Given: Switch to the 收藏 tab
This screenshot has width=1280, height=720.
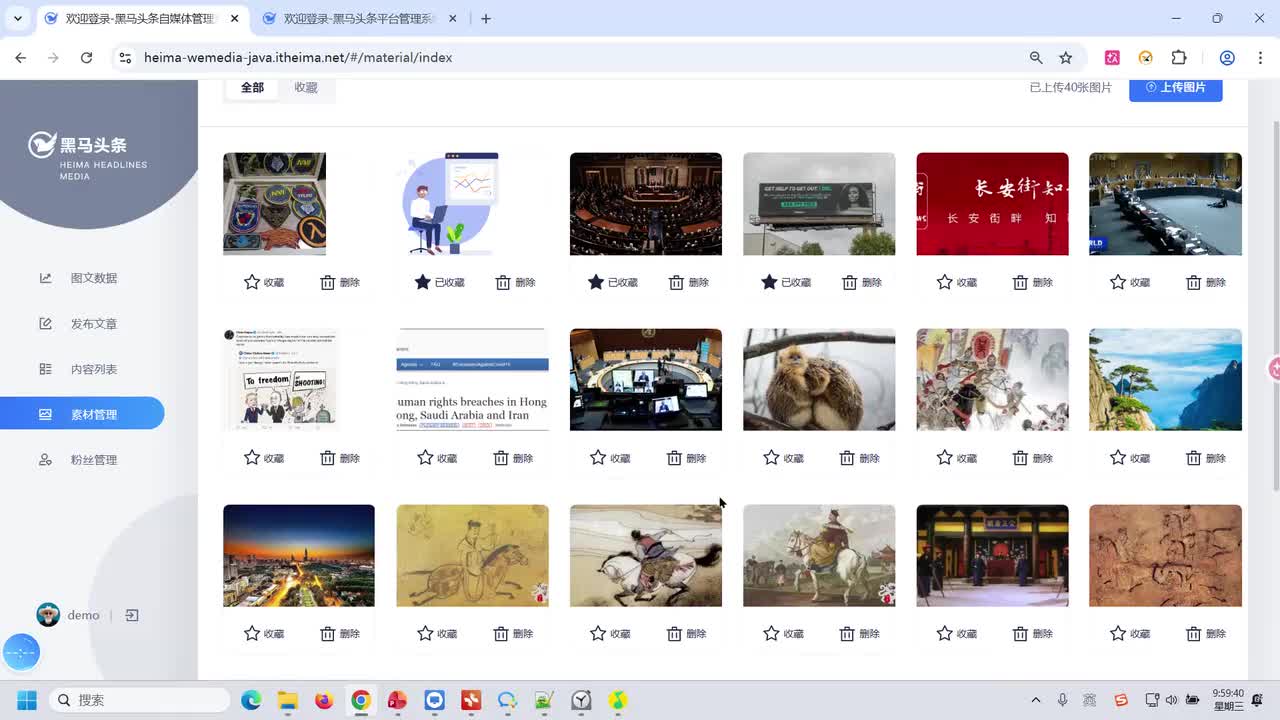Looking at the screenshot, I should (306, 88).
